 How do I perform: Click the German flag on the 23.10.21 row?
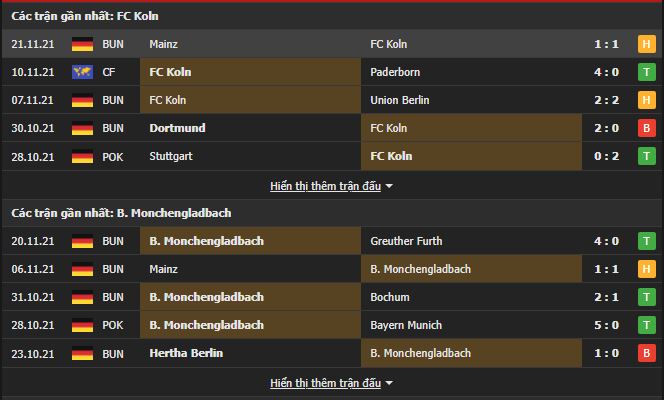(x=83, y=353)
